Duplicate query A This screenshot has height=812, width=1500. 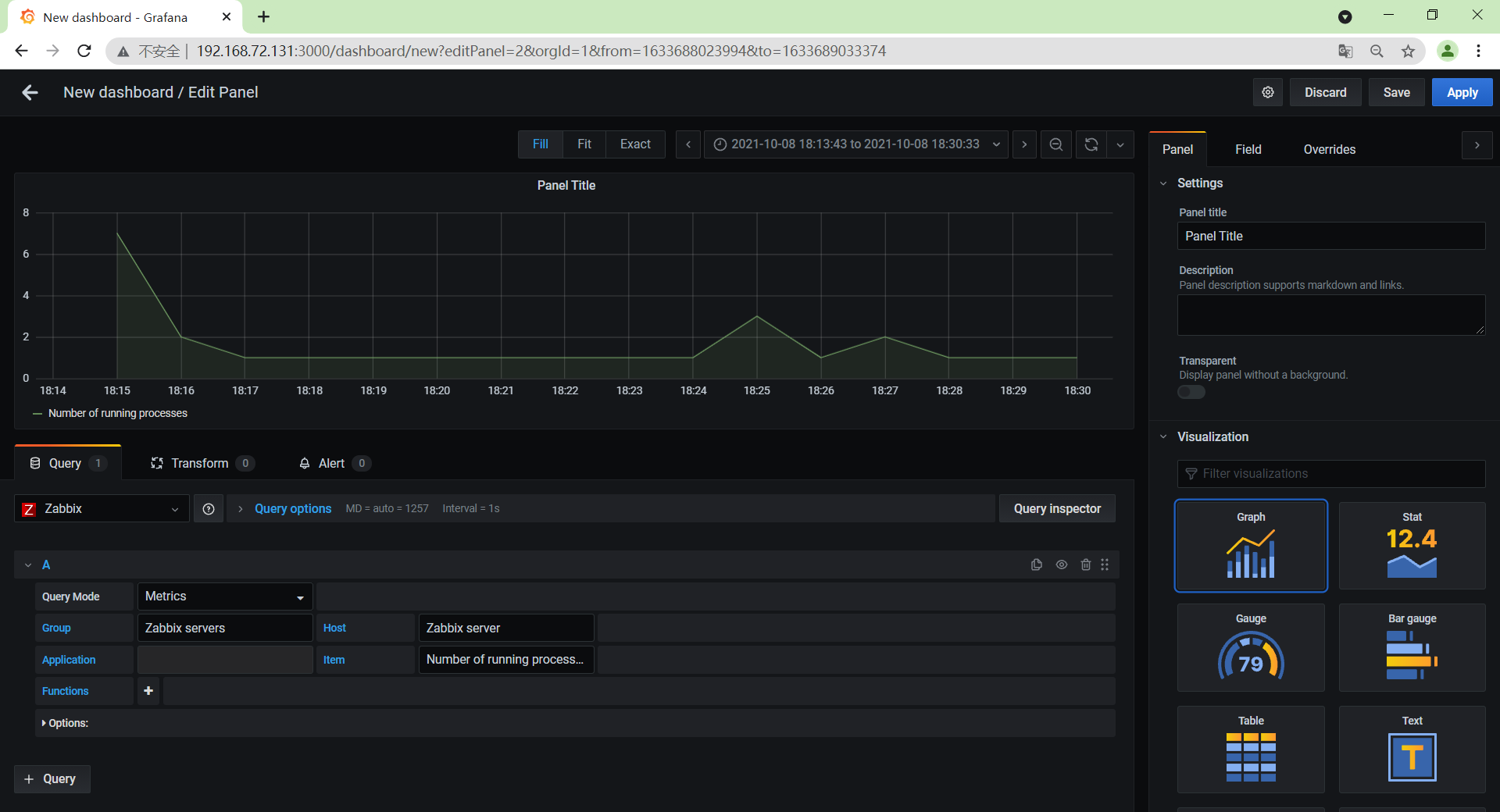[1037, 564]
